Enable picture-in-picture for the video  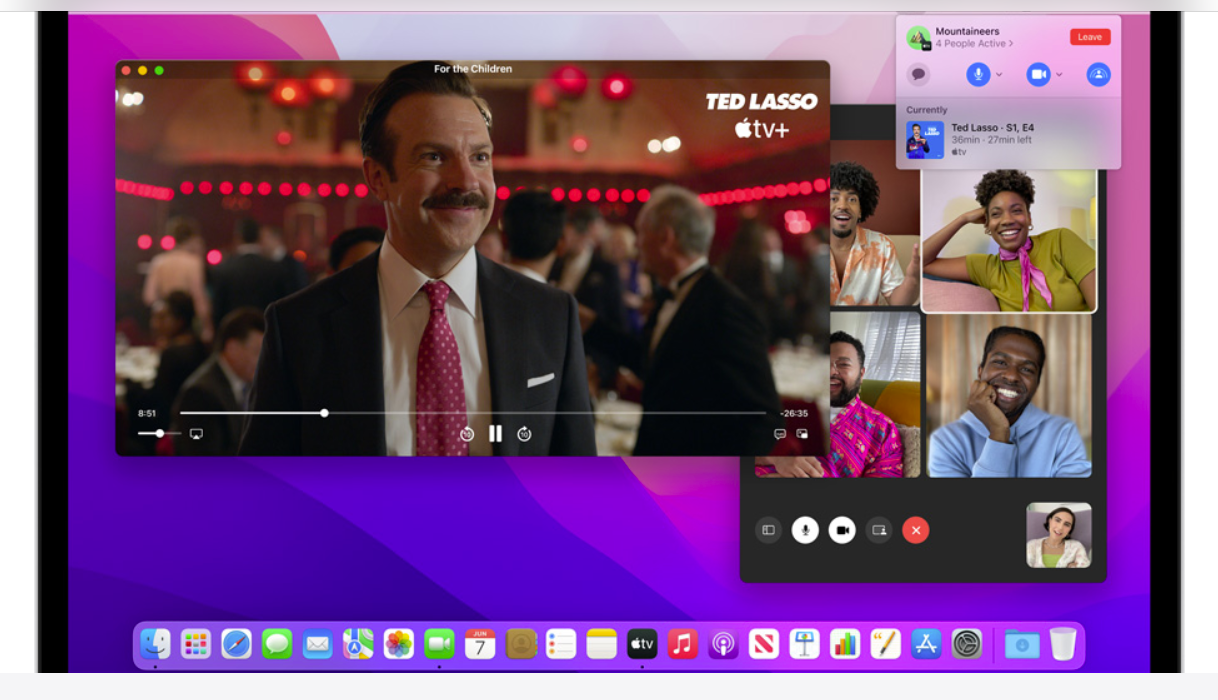coord(802,434)
